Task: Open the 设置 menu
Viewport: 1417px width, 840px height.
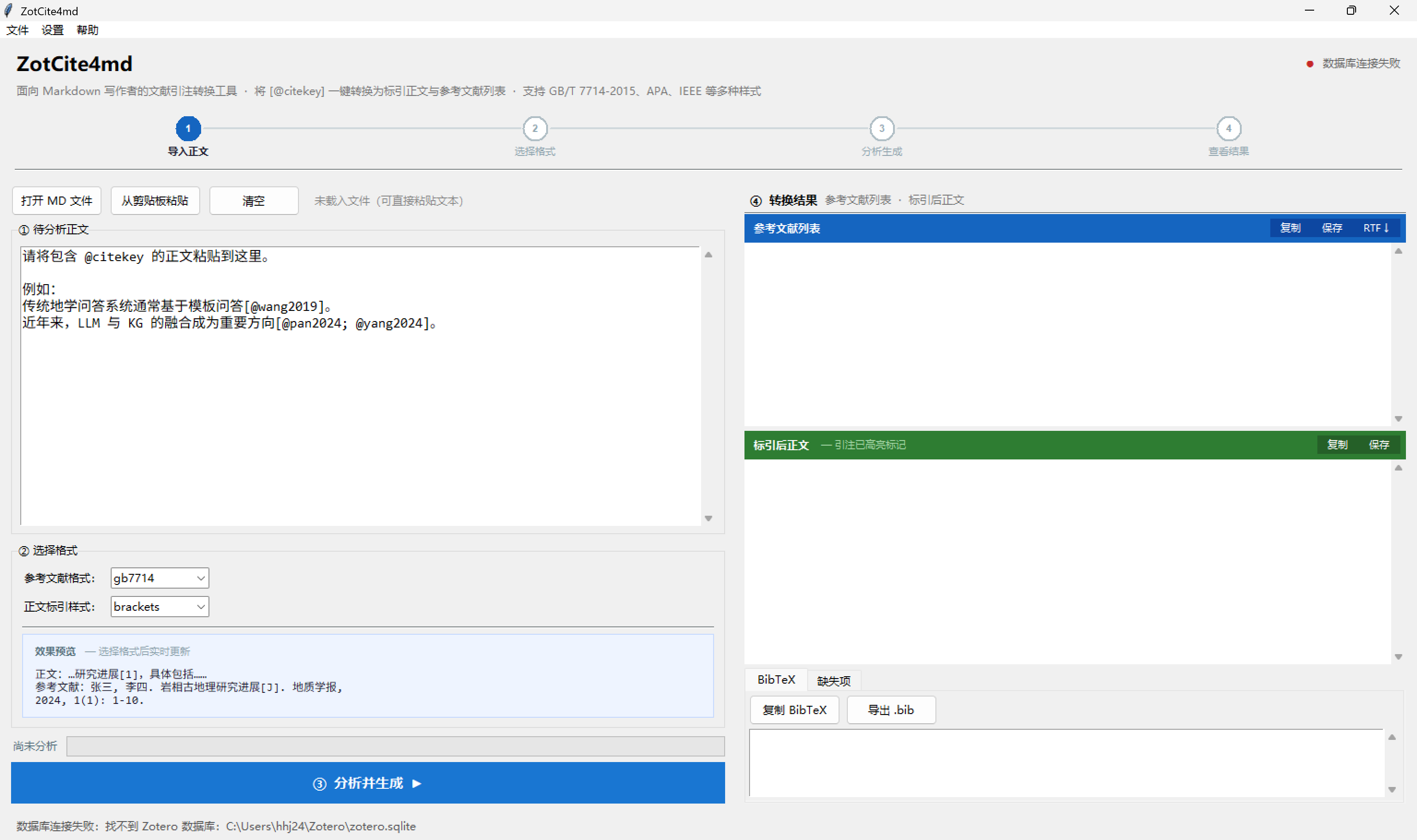Action: (53, 30)
